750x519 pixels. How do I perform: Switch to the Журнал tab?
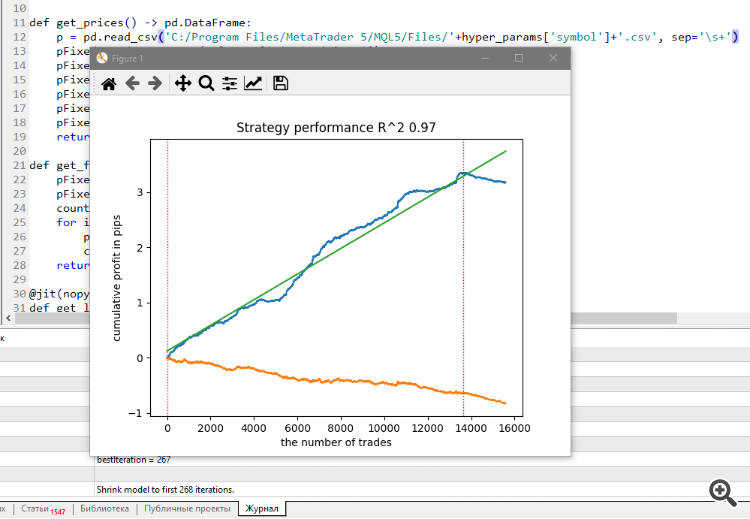(262, 508)
